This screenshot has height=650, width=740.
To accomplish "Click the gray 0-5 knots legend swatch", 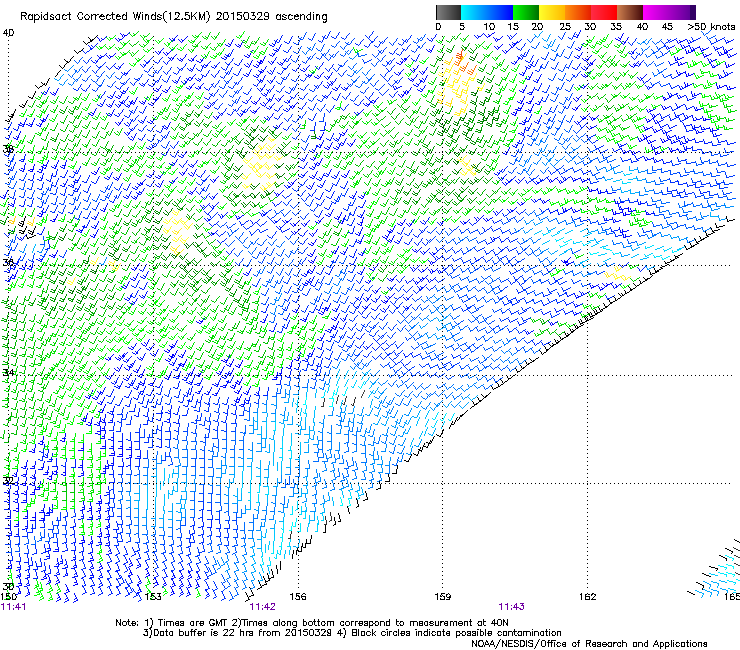I will coord(448,12).
